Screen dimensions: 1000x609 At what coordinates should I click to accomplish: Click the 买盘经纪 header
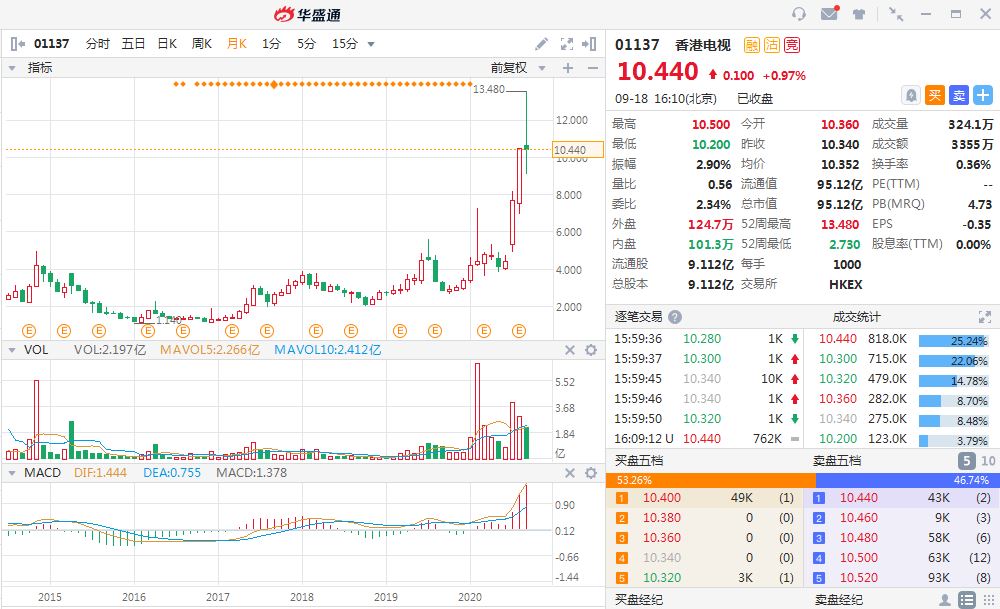[x=638, y=599]
